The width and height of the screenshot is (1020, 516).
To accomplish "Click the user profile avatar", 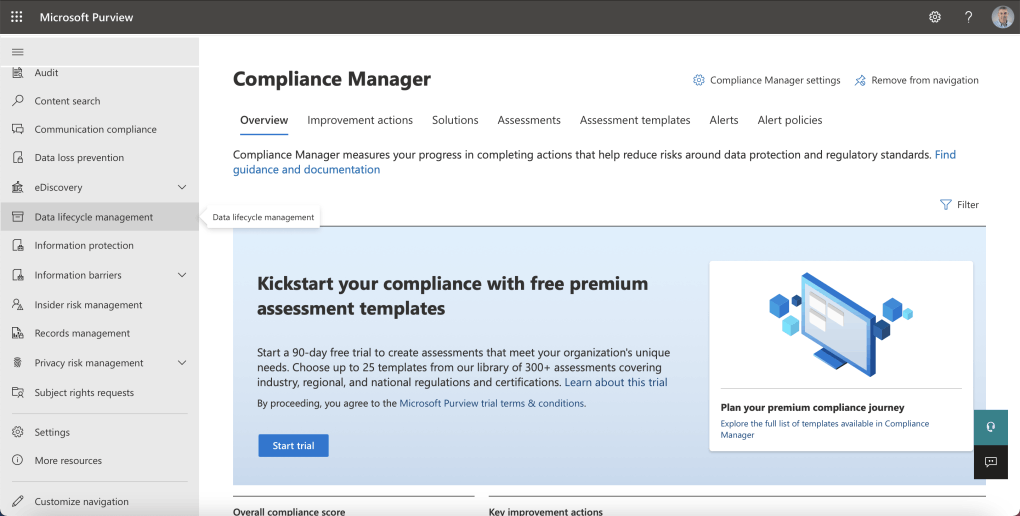I will tap(1002, 17).
